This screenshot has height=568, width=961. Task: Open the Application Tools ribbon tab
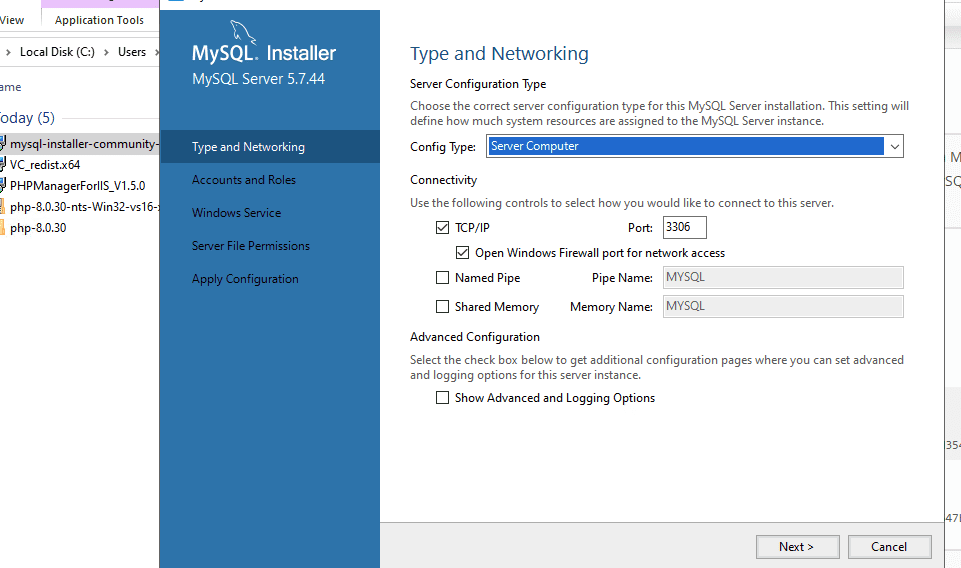pos(99,20)
